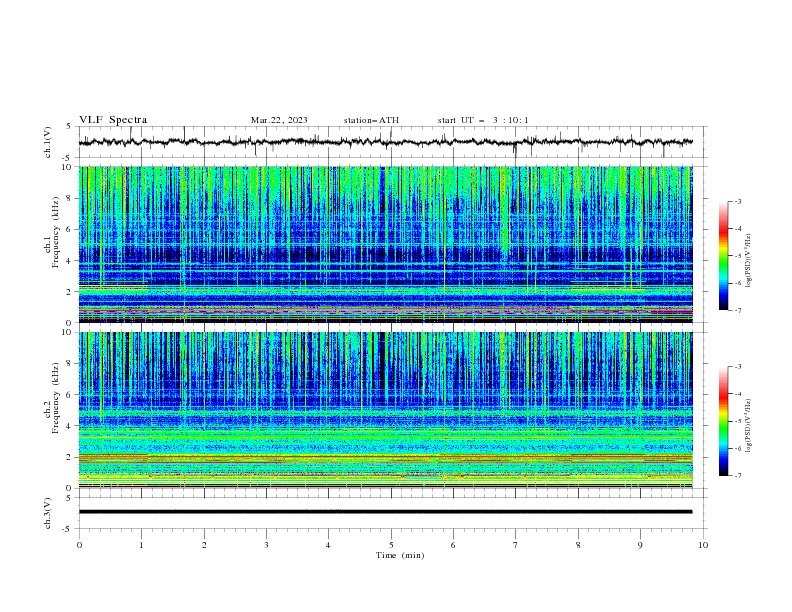Viewport: 792px width, 612px height.
Task: Click time axis tick label "0"
Action: click(79, 545)
